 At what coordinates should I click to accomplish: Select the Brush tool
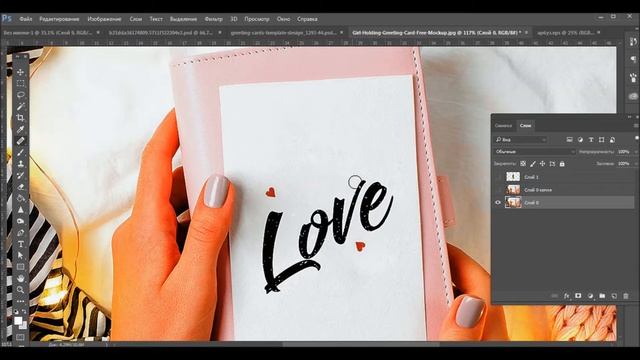pyautogui.click(x=20, y=152)
